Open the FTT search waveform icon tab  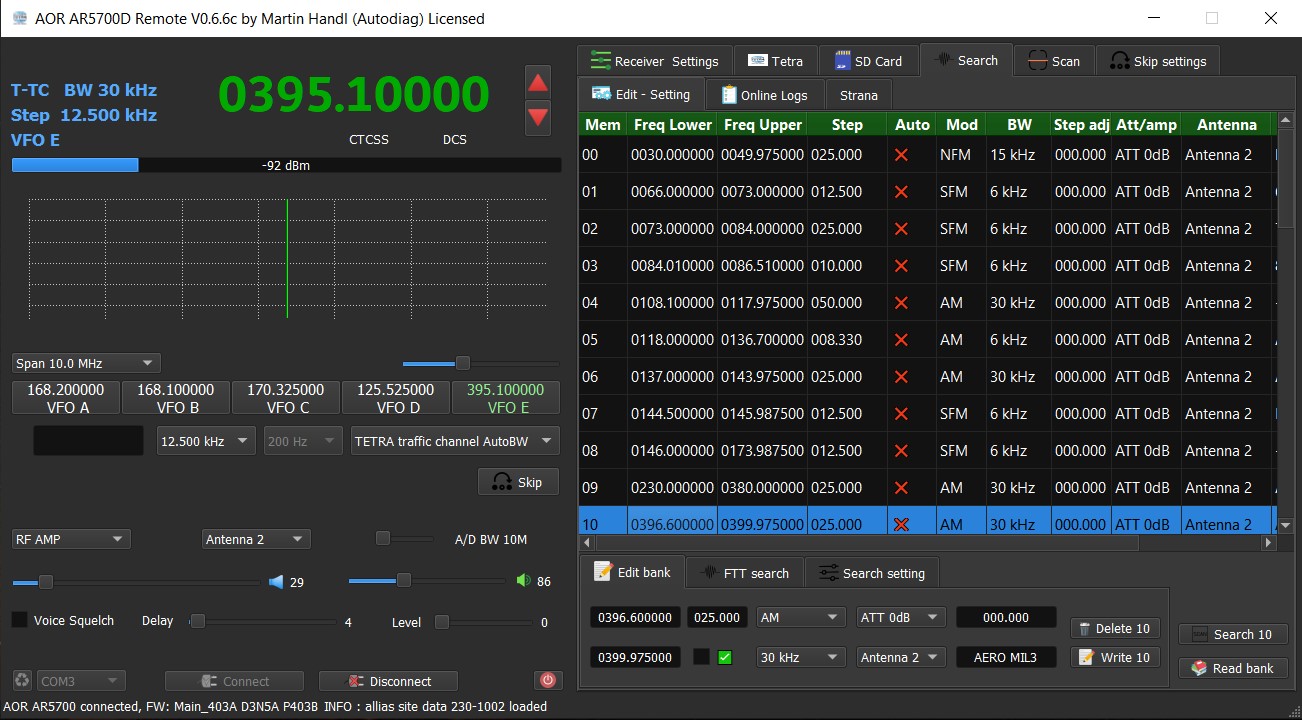(709, 573)
